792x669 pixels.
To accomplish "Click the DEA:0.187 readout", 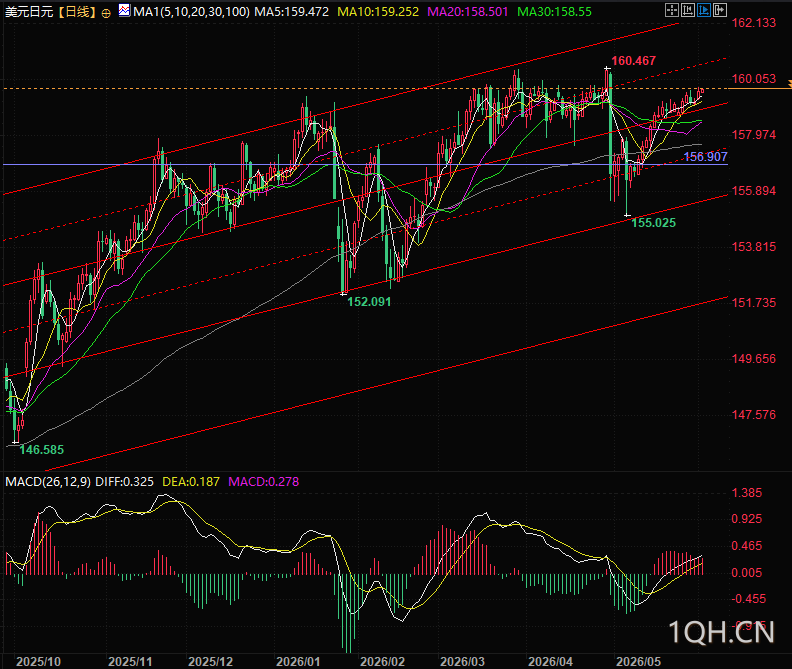I will point(191,482).
